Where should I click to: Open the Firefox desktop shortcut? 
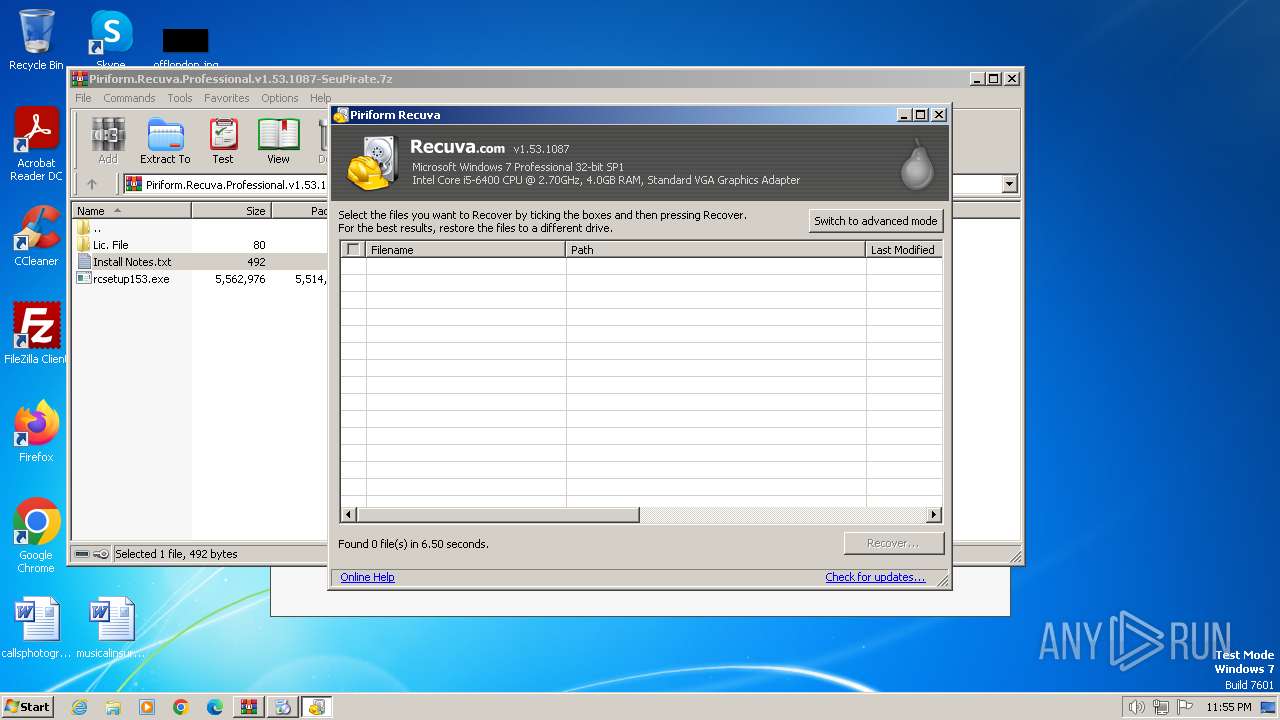36,432
